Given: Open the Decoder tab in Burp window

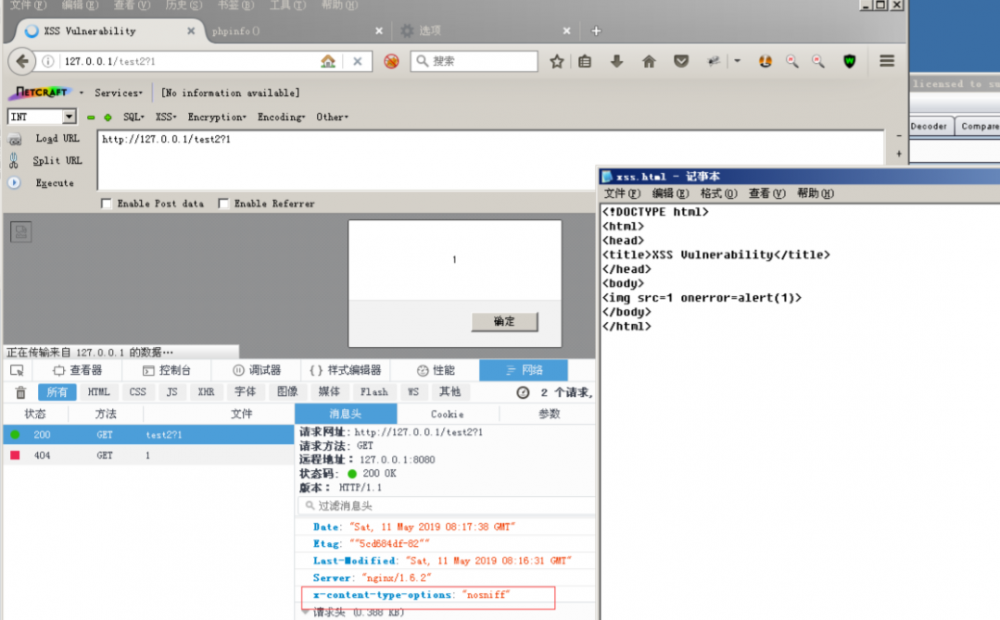Looking at the screenshot, I should (x=929, y=126).
